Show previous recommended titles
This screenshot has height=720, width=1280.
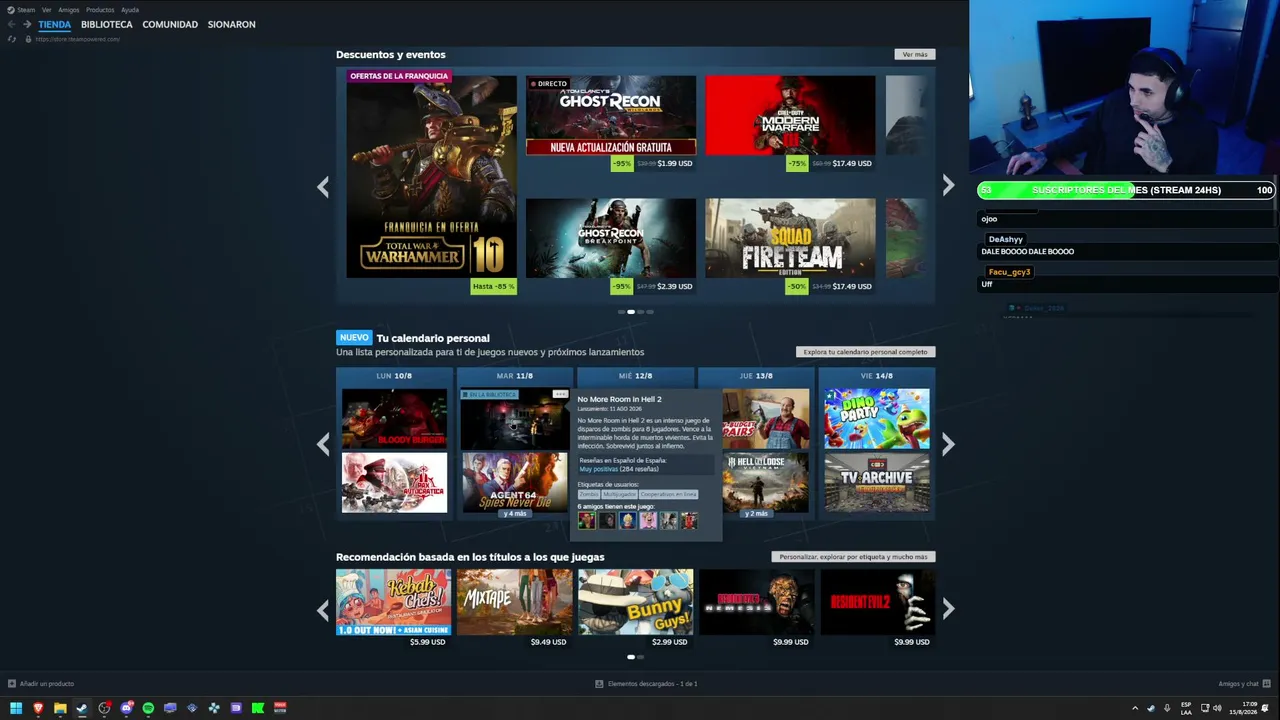tap(323, 609)
